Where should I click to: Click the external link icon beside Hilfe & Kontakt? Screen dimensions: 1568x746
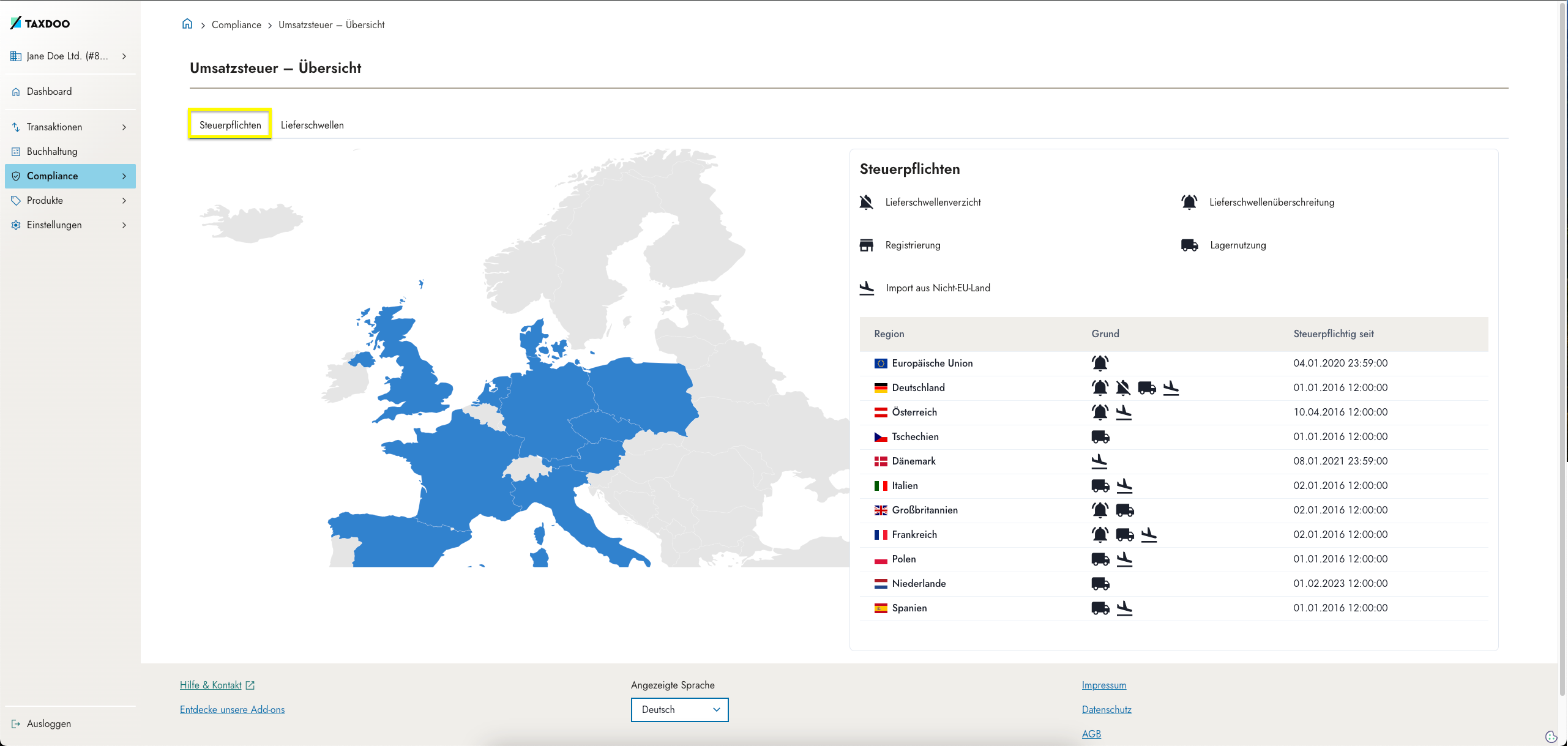[250, 685]
